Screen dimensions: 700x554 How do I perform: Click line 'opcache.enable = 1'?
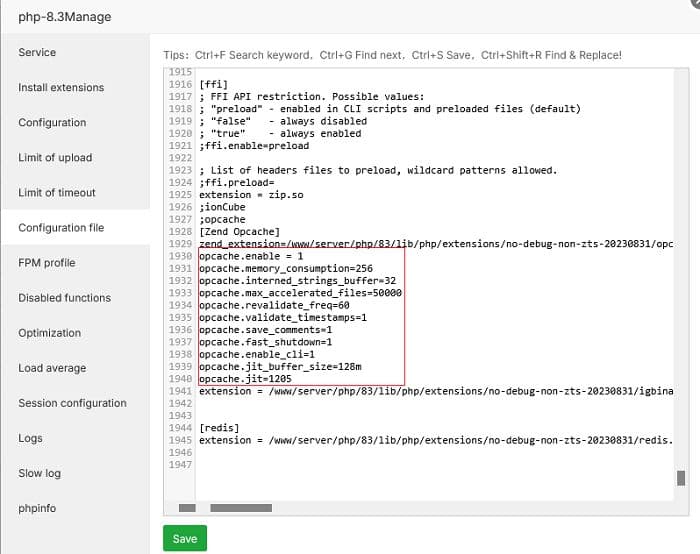coord(251,256)
